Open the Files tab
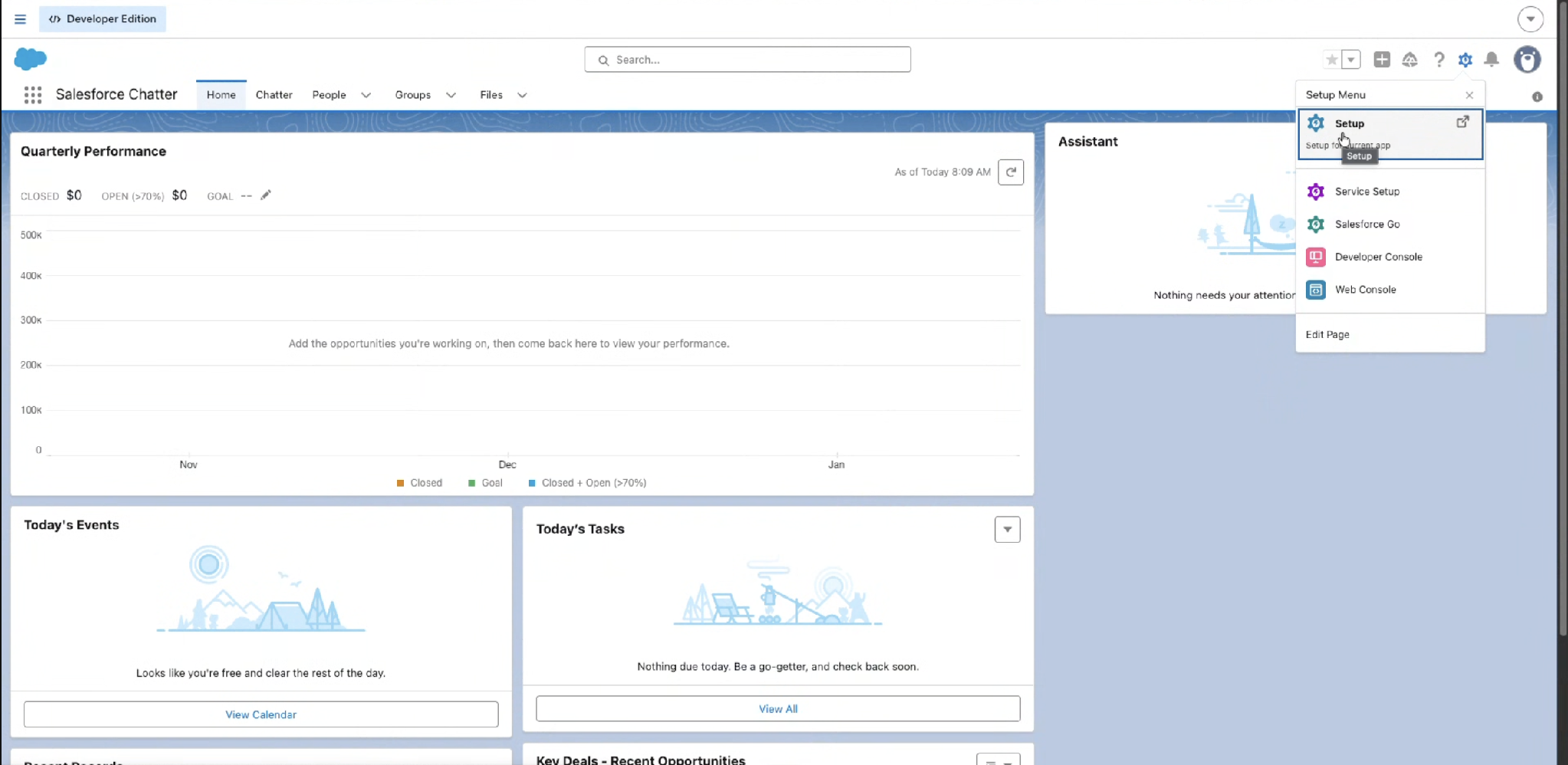This screenshot has width=1568, height=765. pos(491,95)
